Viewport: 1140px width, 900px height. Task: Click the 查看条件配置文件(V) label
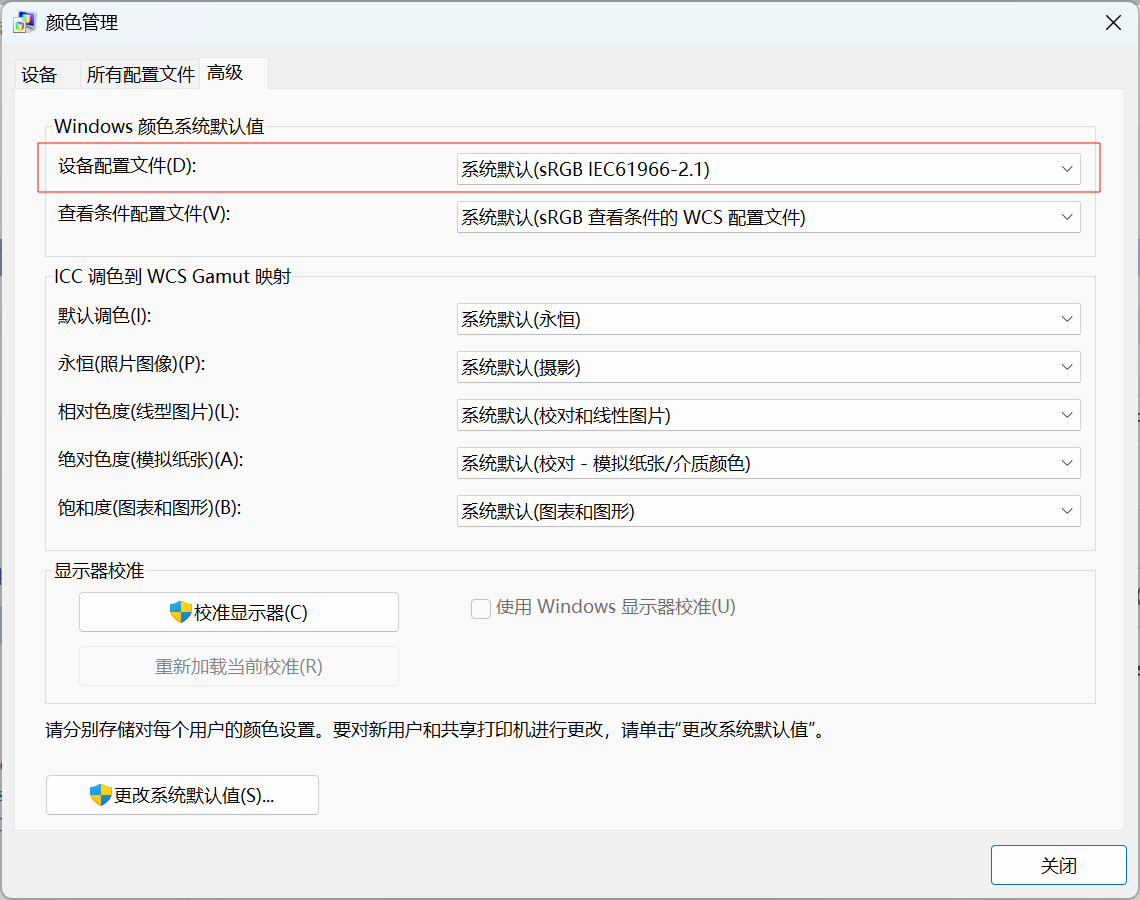[144, 214]
